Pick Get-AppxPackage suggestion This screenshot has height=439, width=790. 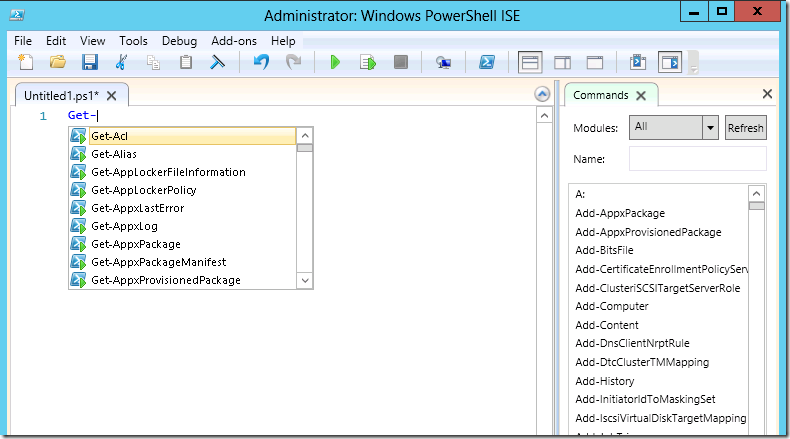(136, 244)
